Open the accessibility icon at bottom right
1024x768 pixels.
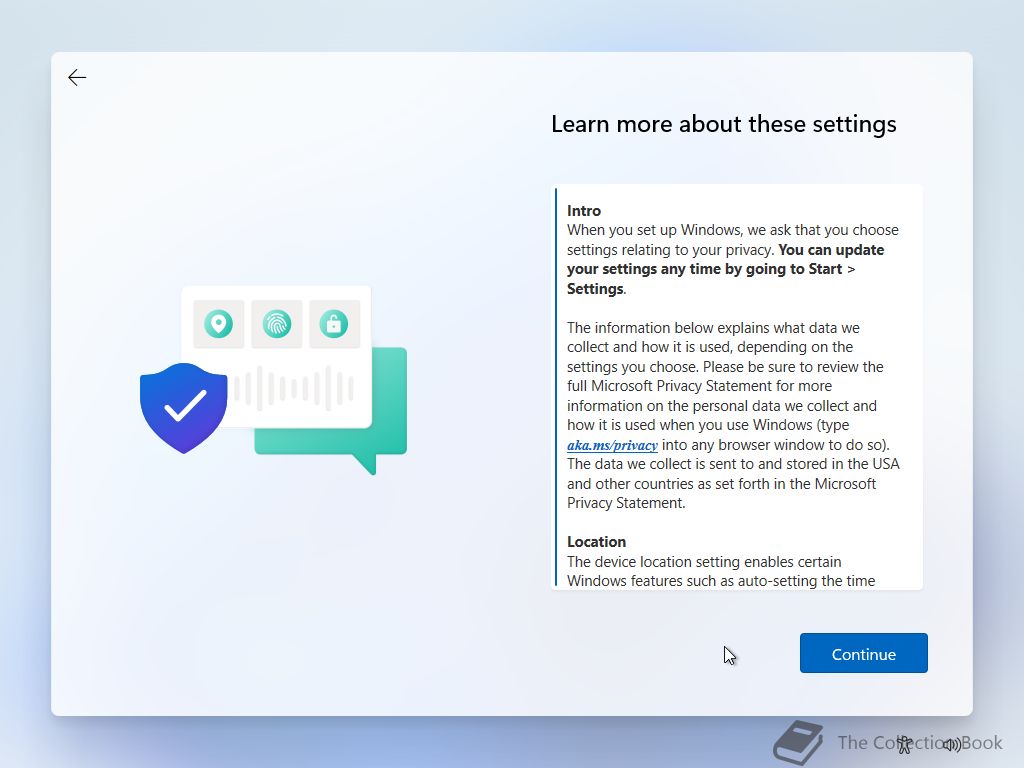(x=904, y=744)
